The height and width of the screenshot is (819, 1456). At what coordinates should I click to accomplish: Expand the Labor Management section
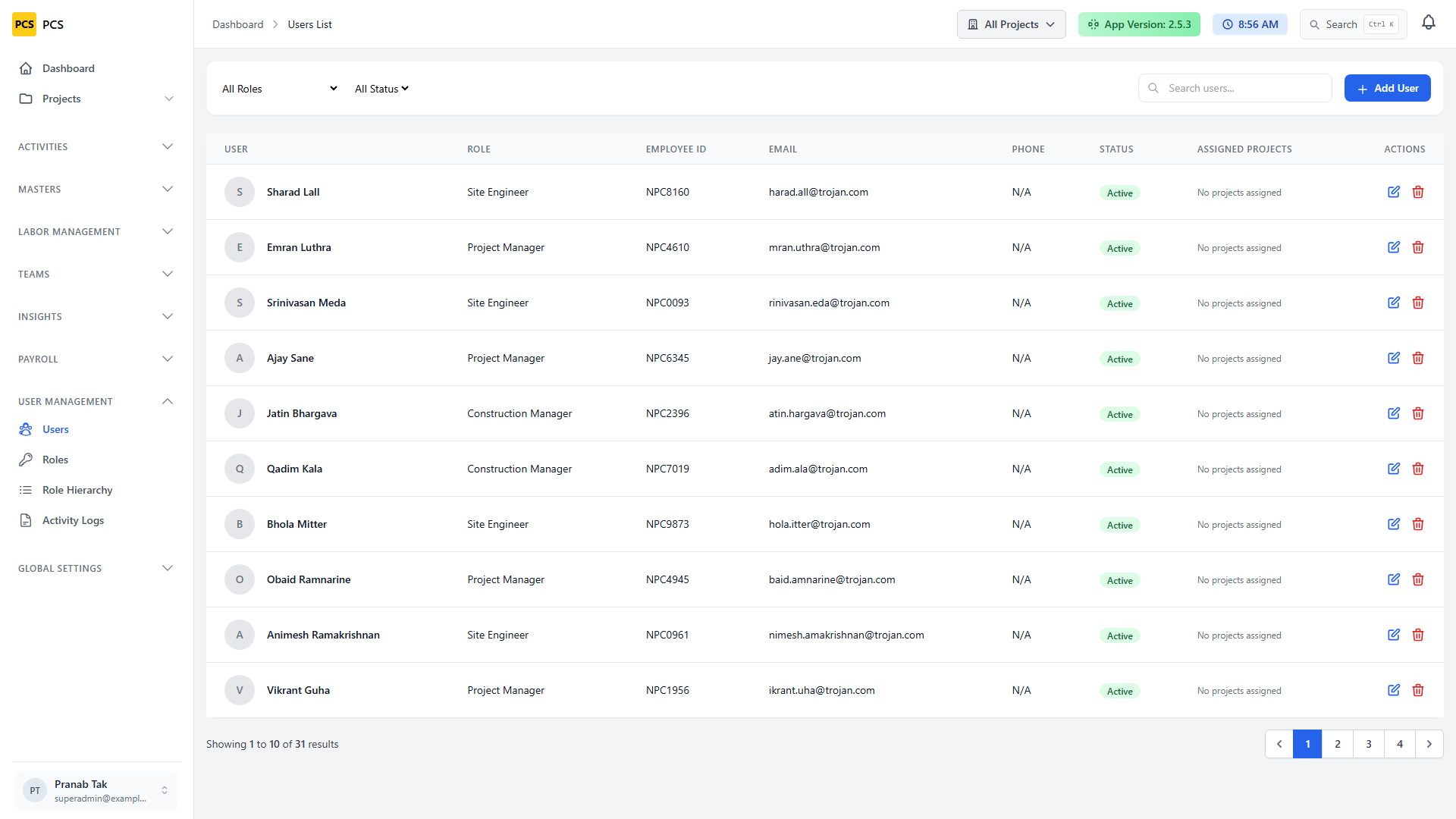coord(96,231)
